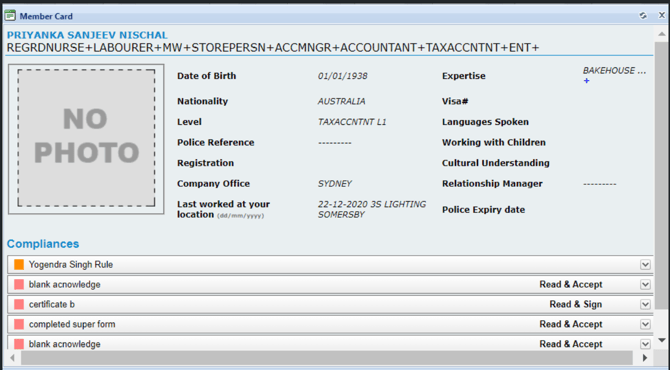The image size is (670, 370).
Task: Click the orange status square for Yogendra Singh Rule
Action: pyautogui.click(x=19, y=264)
